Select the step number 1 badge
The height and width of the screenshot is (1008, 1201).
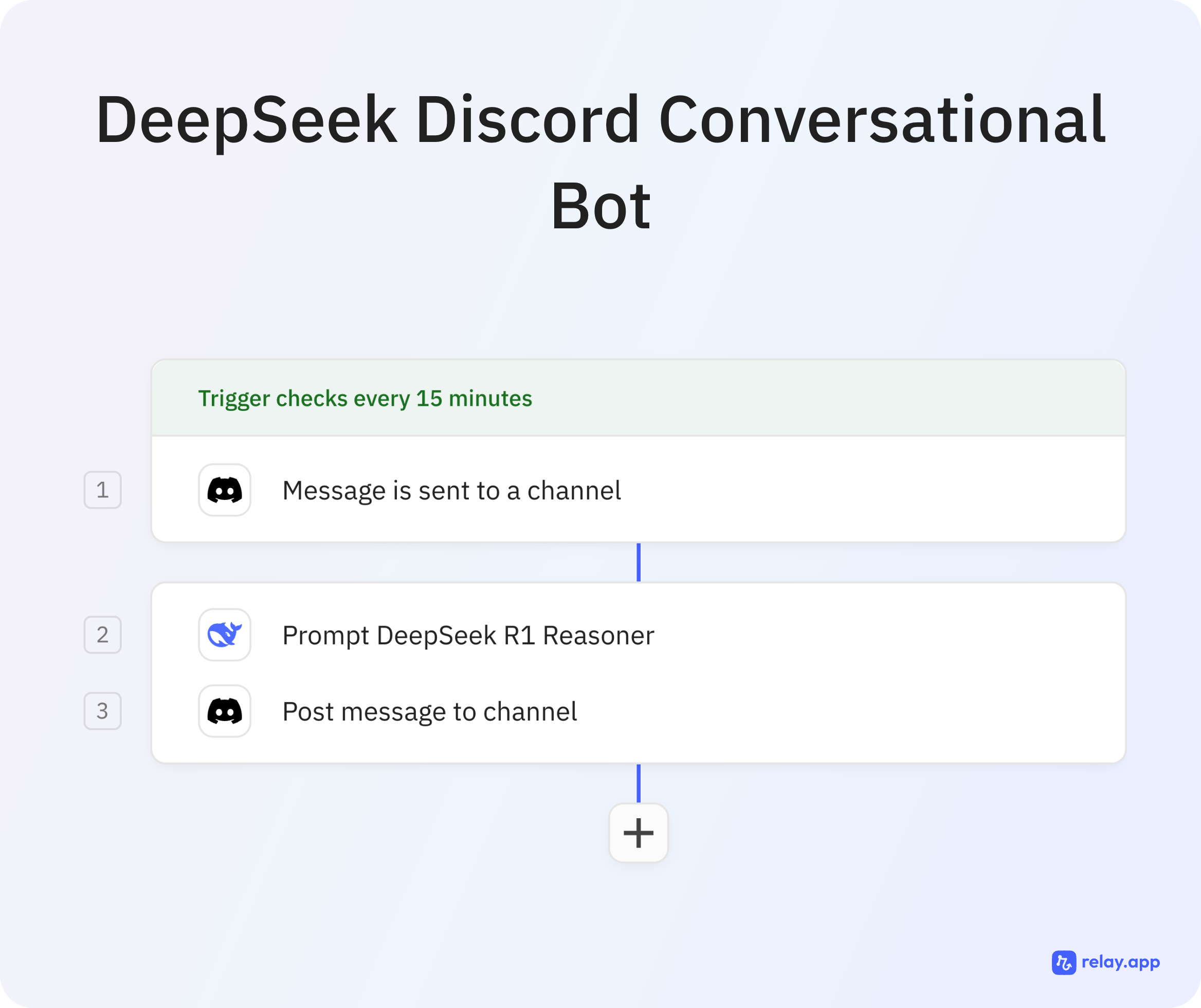[102, 490]
